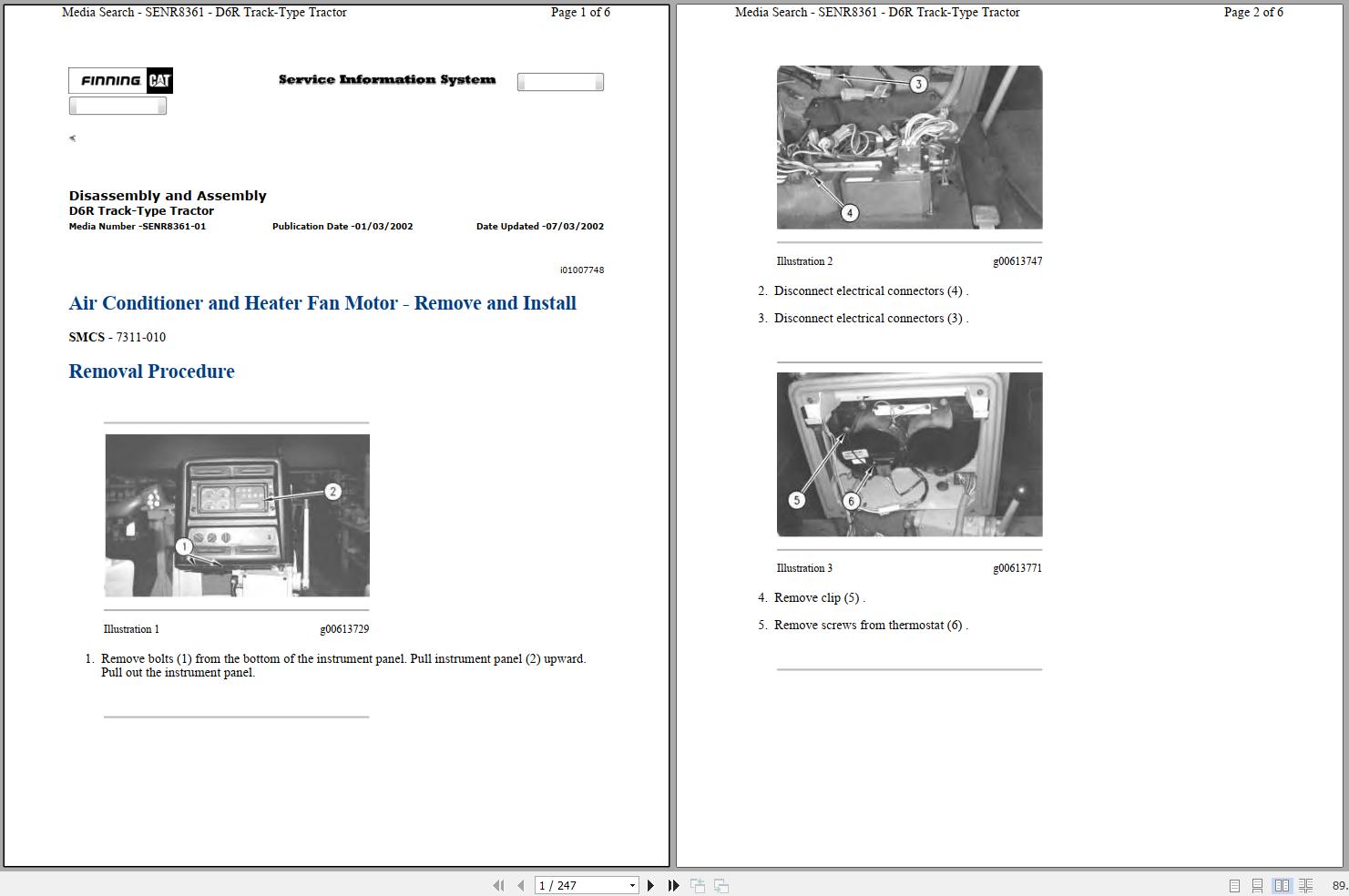This screenshot has width=1349, height=896.
Task: Go back to previous view
Action: (x=698, y=885)
